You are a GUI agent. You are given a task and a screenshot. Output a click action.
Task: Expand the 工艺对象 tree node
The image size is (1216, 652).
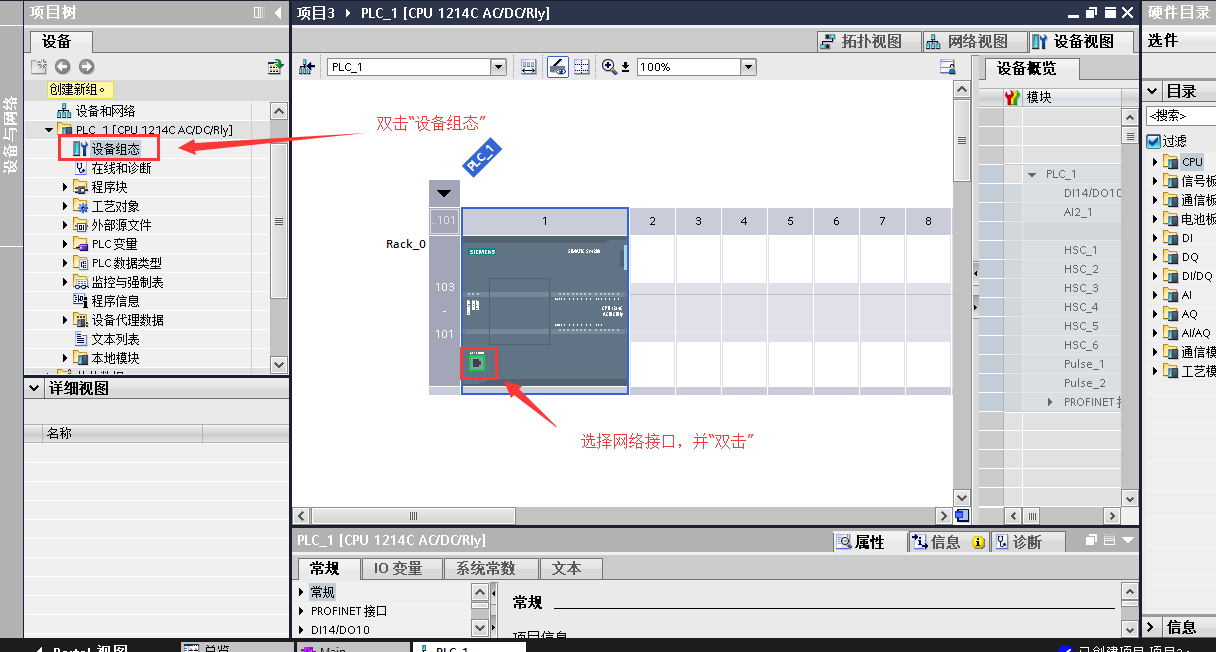point(66,206)
